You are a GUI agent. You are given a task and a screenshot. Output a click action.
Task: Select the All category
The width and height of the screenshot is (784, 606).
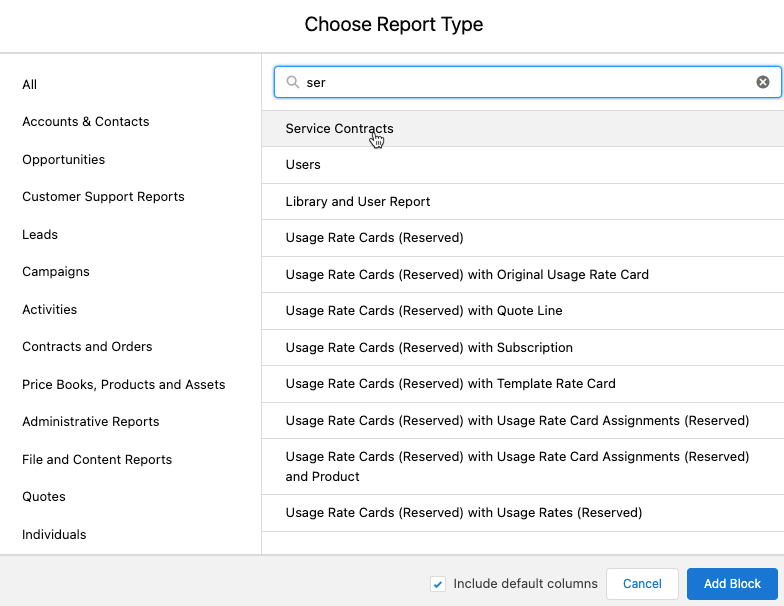pyautogui.click(x=30, y=85)
